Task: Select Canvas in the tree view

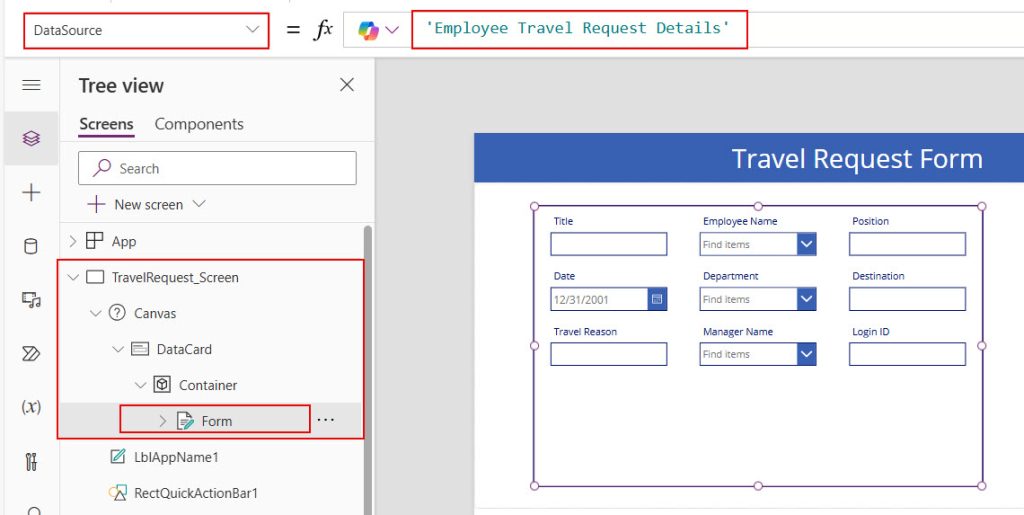Action: point(155,313)
